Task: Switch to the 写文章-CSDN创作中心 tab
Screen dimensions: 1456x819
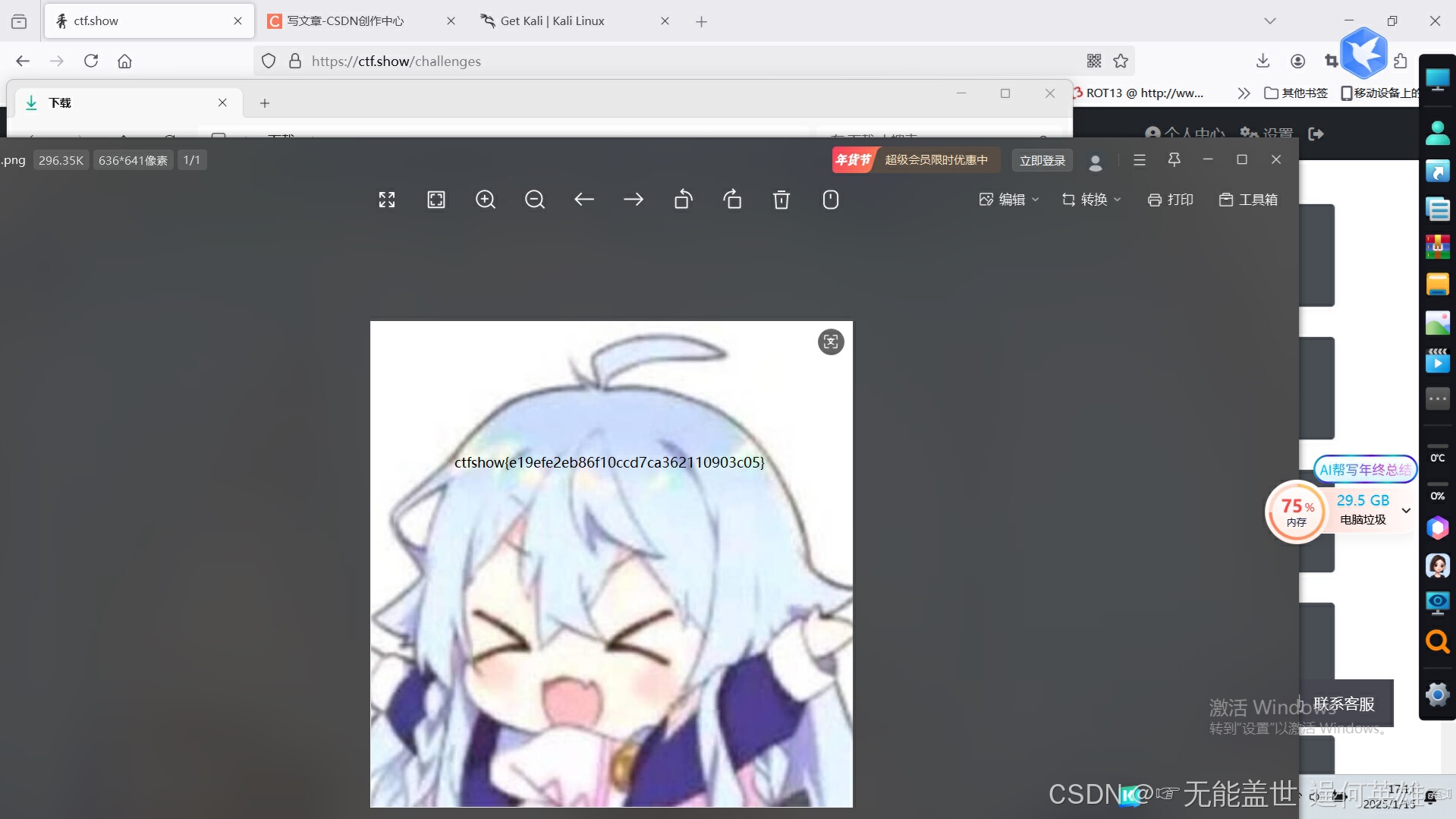Action: coord(360,21)
